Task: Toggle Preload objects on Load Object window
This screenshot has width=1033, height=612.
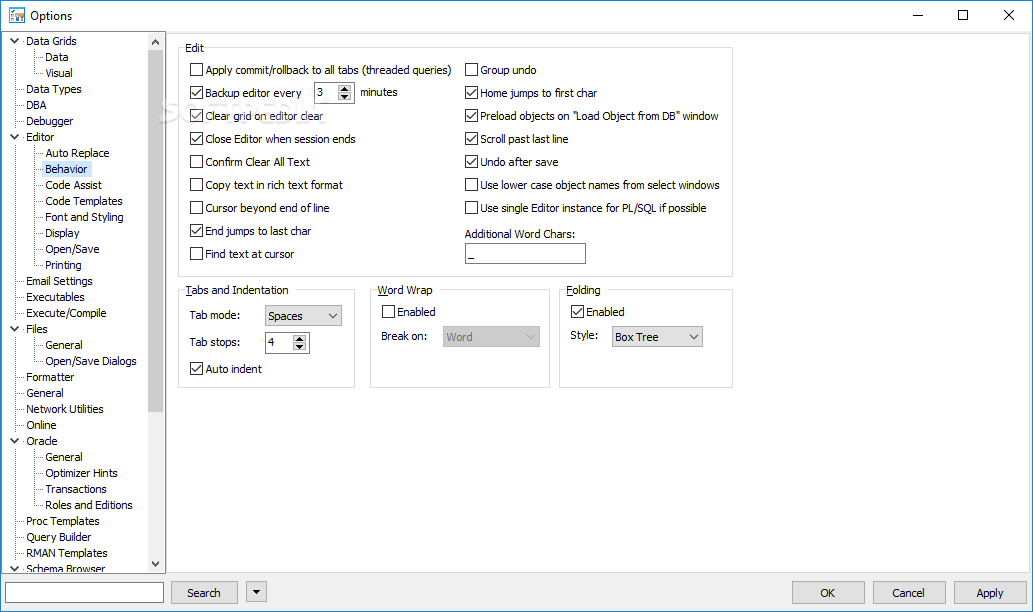Action: coord(471,116)
